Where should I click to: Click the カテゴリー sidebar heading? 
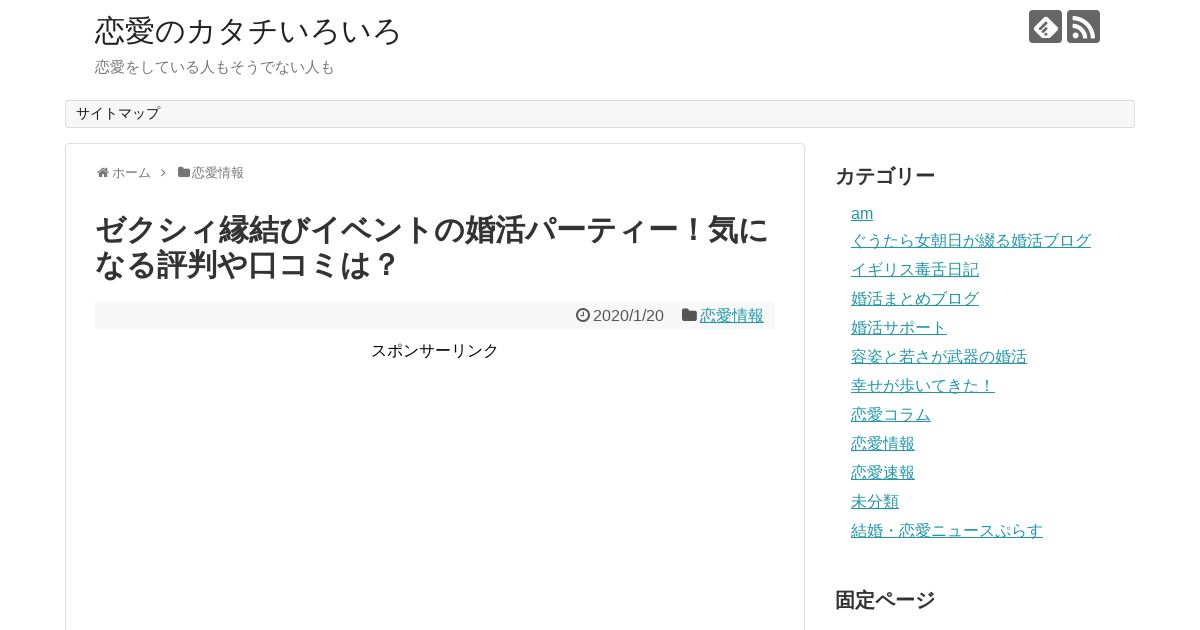pos(885,176)
